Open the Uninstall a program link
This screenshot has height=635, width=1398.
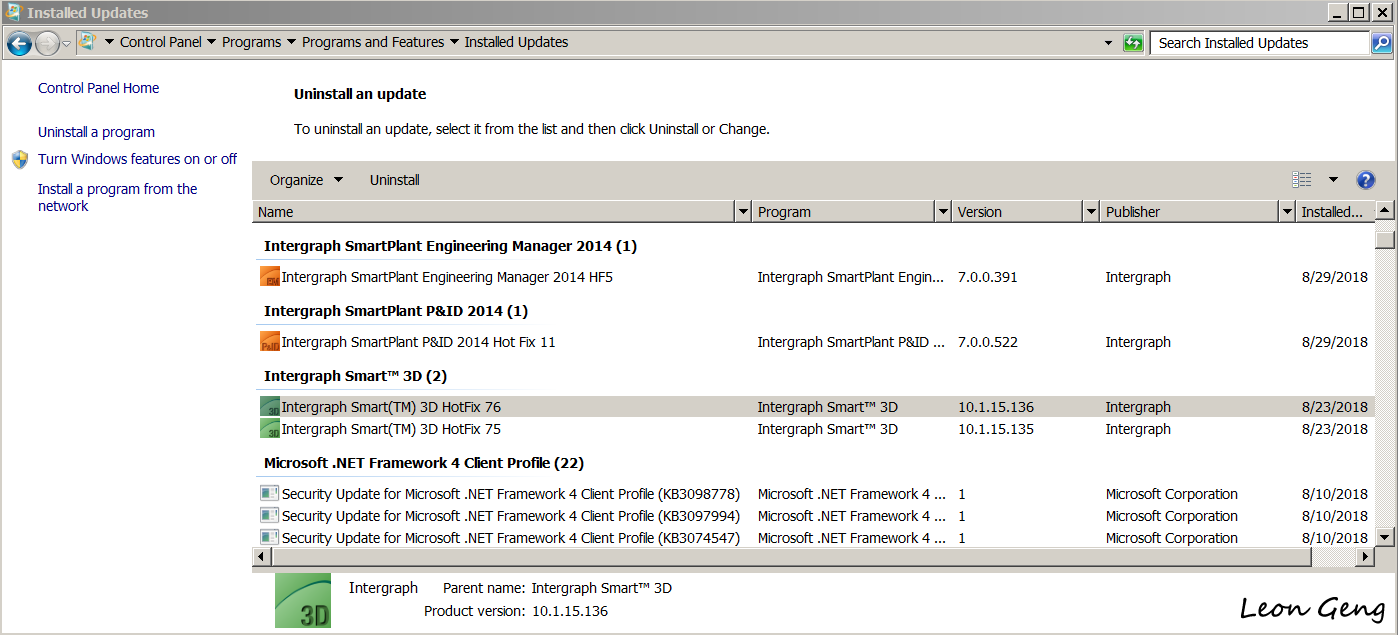(x=96, y=132)
